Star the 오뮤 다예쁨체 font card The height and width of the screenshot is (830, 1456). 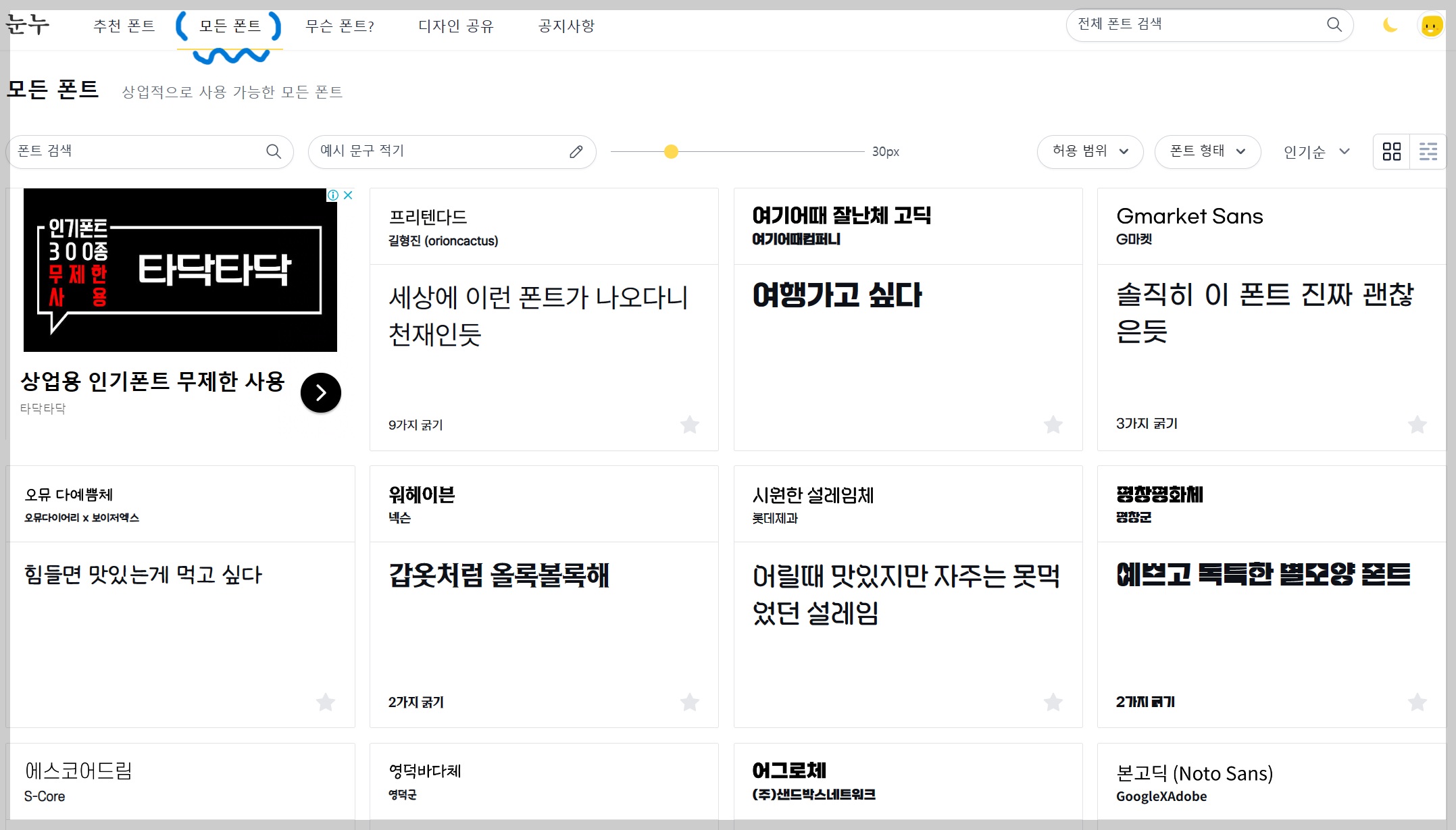326,702
